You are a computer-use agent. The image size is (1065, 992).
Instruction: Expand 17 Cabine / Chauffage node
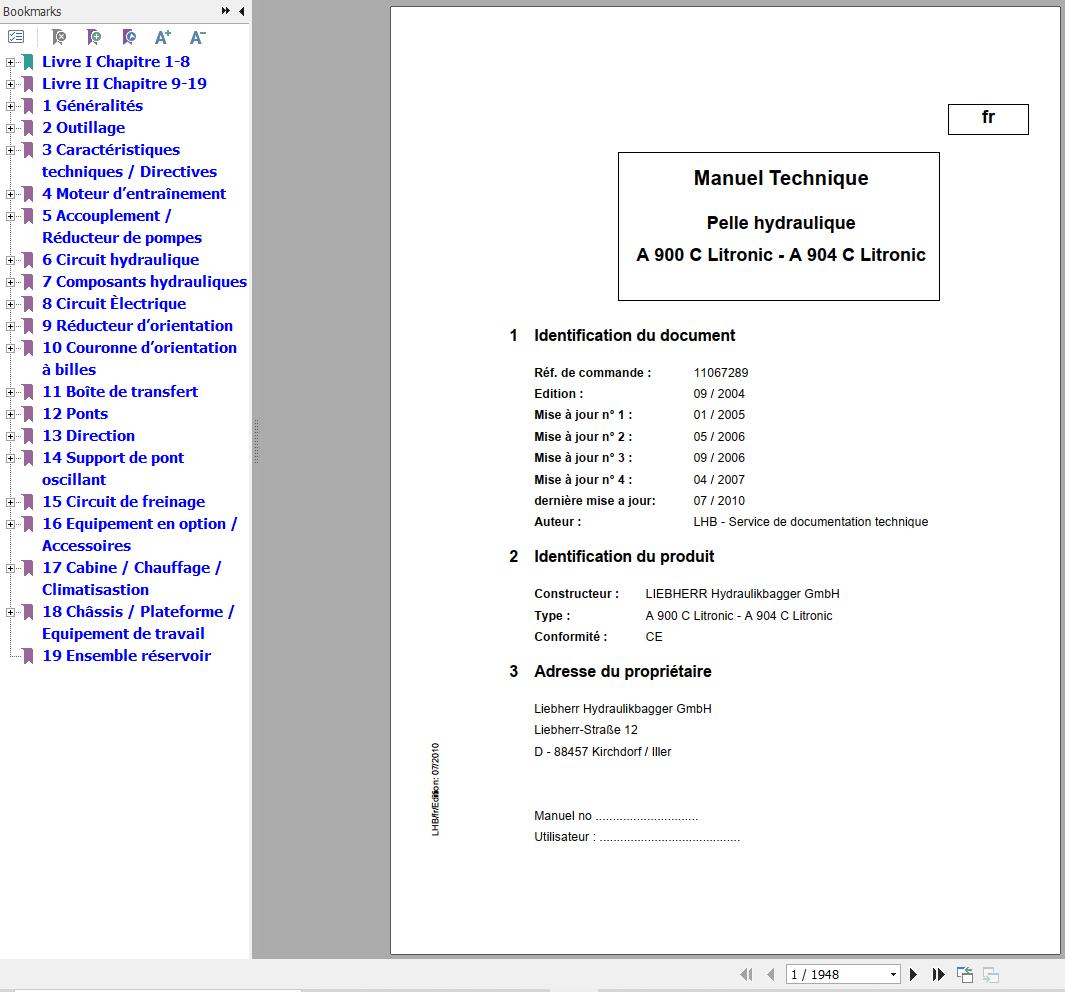coord(10,568)
